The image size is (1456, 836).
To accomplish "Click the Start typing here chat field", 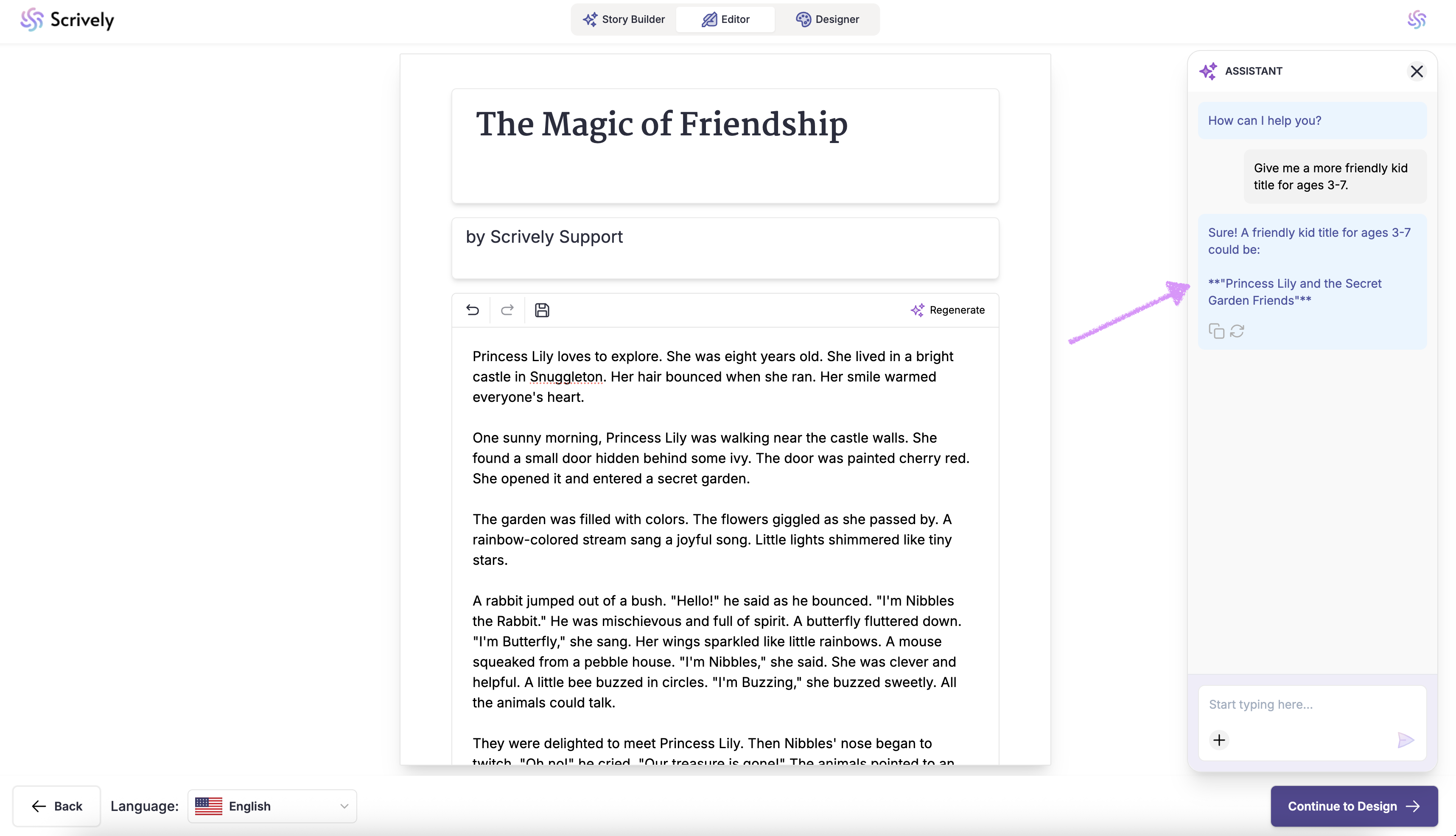I will pos(1311,704).
